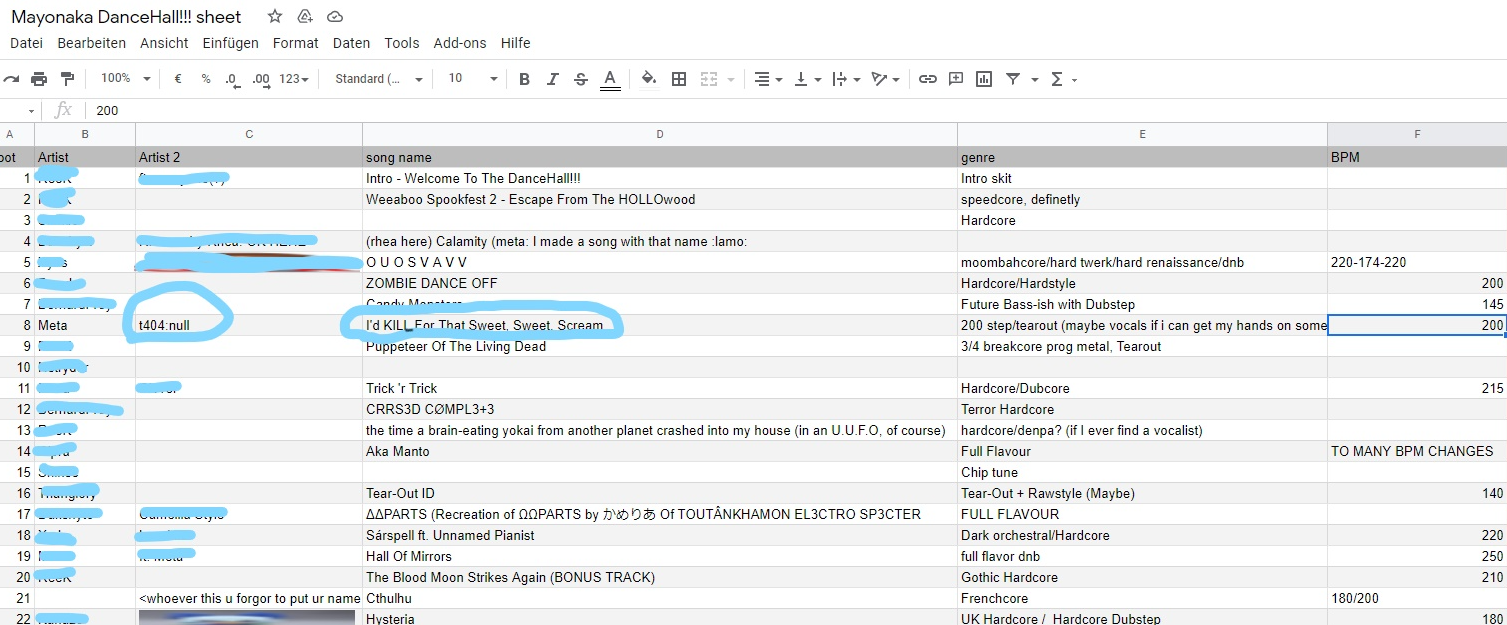This screenshot has width=1507, height=625.
Task: Click the print icon
Action: (x=39, y=79)
